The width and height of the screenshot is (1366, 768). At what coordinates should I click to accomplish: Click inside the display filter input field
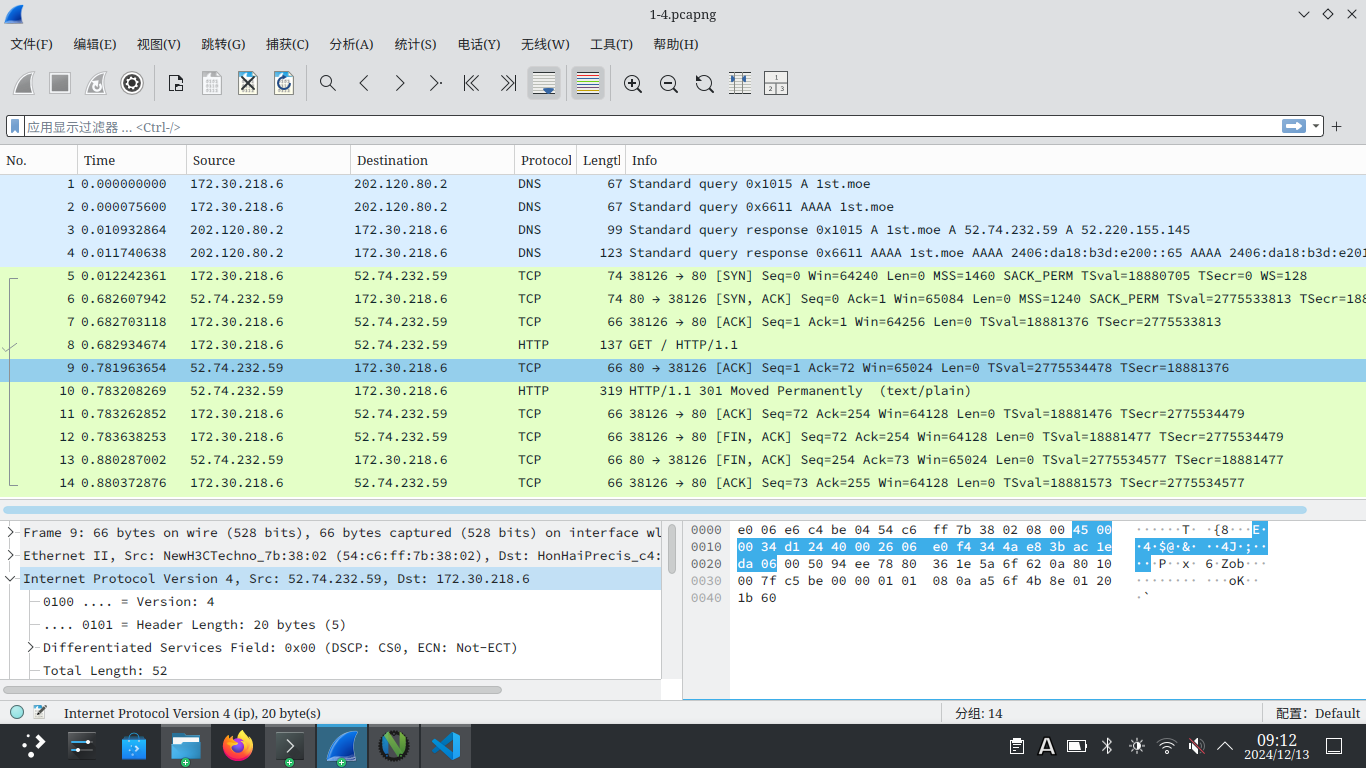[400, 126]
